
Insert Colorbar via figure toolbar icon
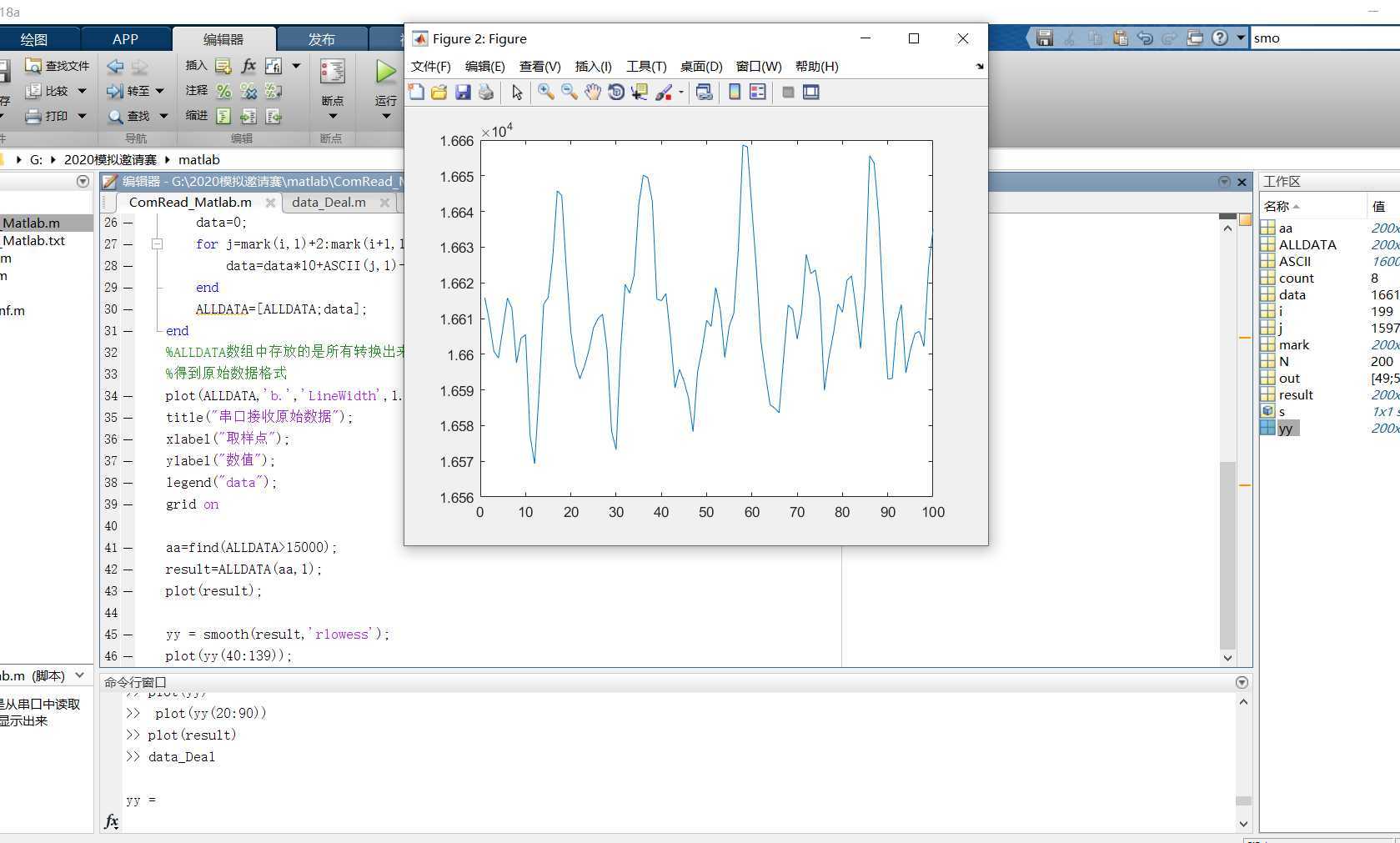[x=735, y=93]
